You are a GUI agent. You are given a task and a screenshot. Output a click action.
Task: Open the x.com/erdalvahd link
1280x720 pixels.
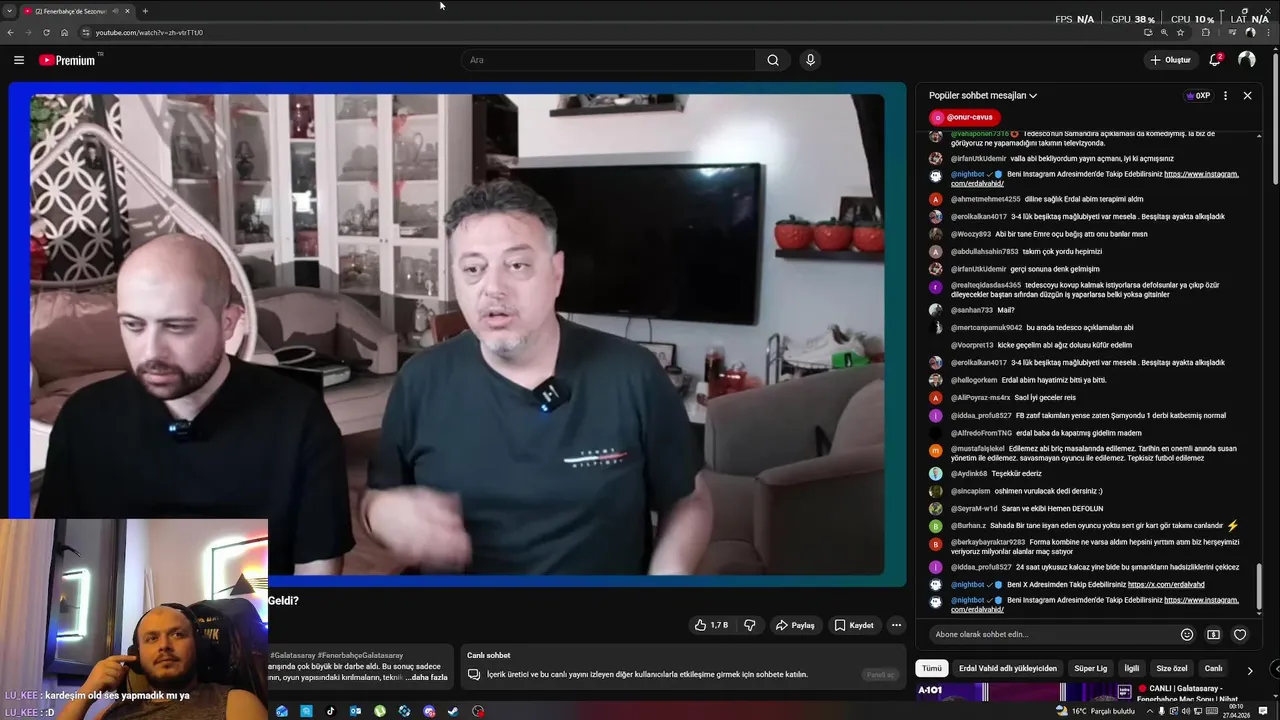pyautogui.click(x=1166, y=584)
